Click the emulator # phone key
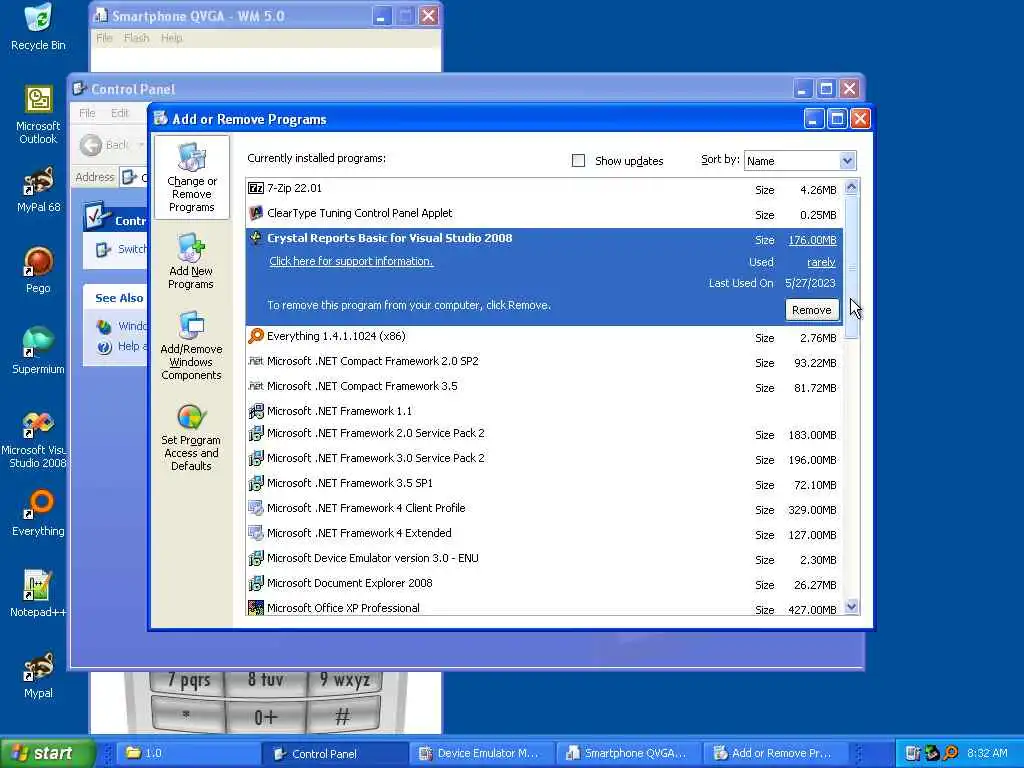This screenshot has height=768, width=1024. point(342,716)
